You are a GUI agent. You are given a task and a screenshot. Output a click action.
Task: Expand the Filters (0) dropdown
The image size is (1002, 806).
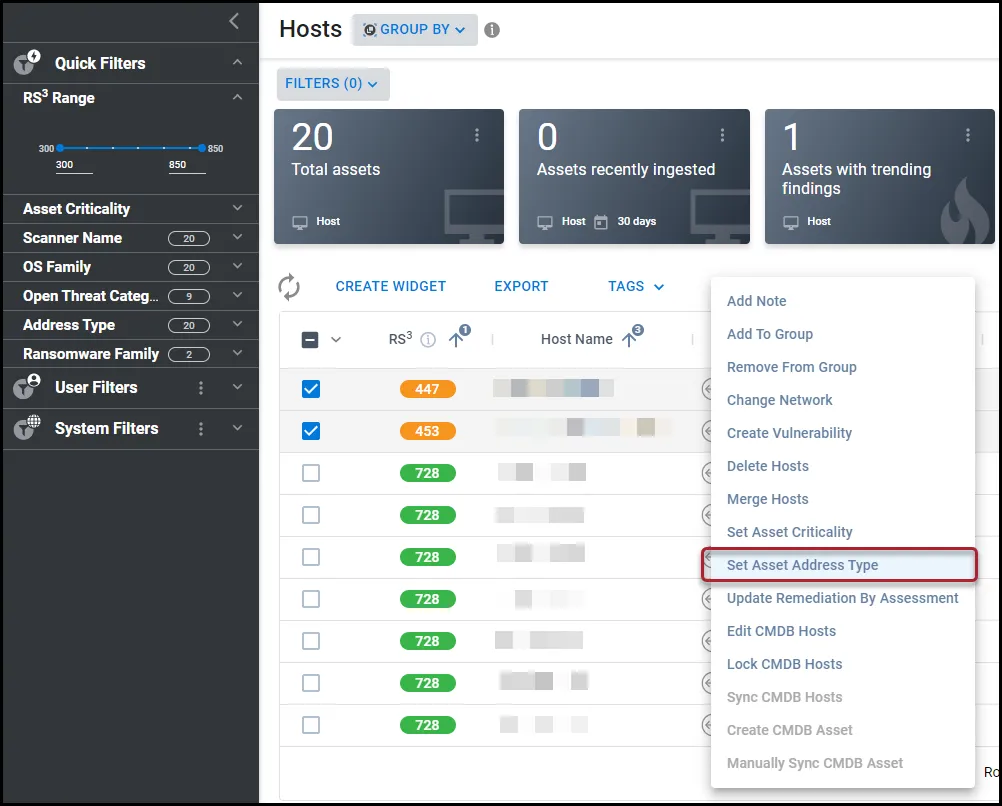pyautogui.click(x=332, y=84)
